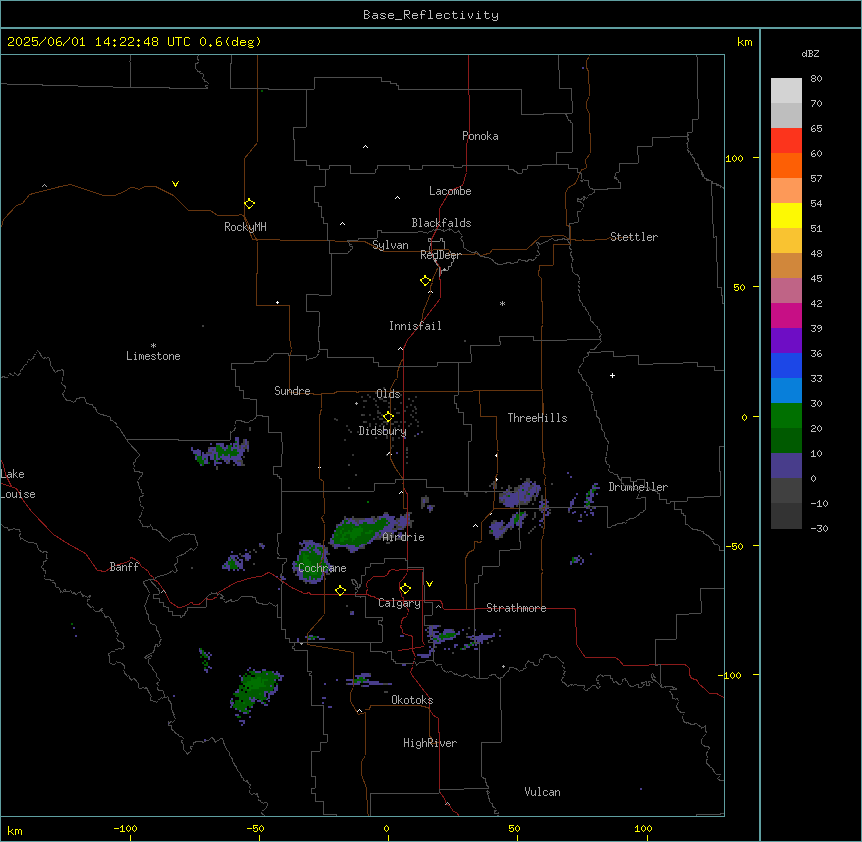Click the RockyMH label
This screenshot has height=842, width=862.
[x=245, y=227]
